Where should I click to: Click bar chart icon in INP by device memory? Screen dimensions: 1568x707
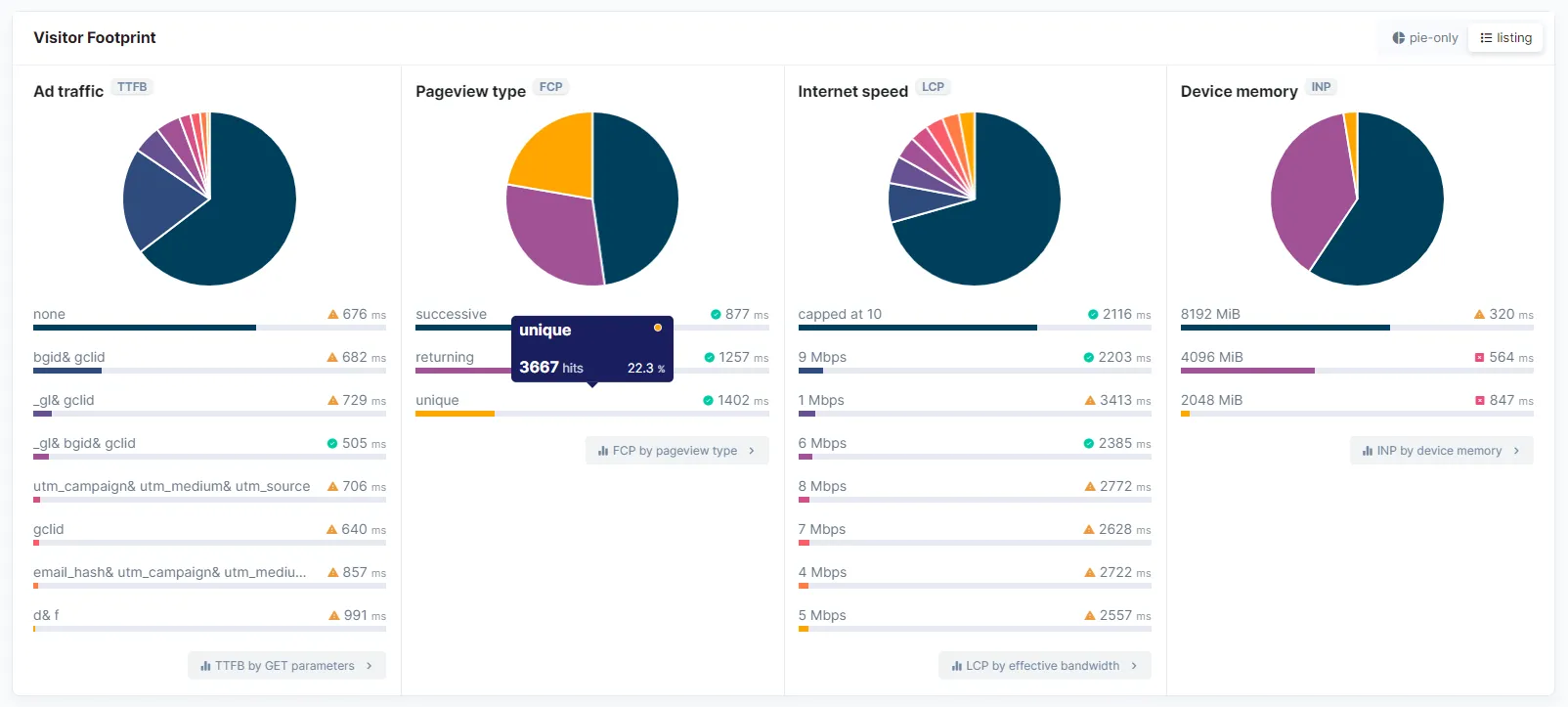click(1367, 451)
